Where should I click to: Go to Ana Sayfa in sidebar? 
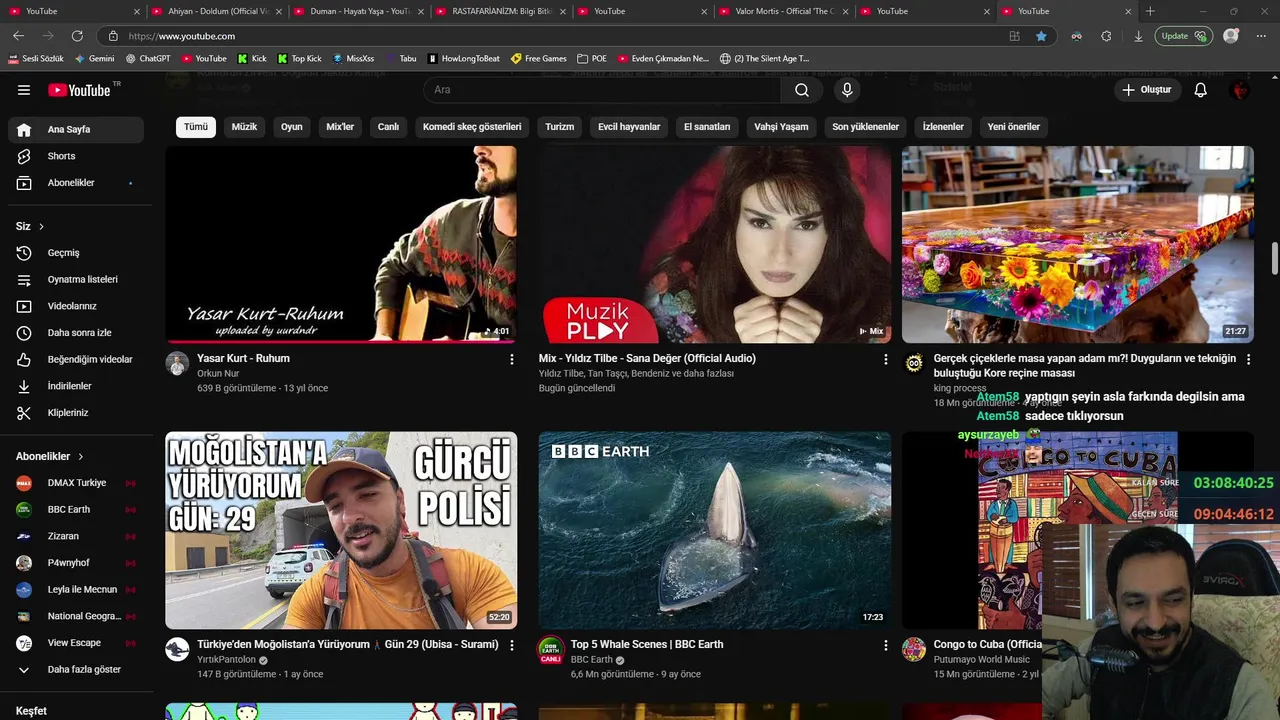(x=76, y=129)
